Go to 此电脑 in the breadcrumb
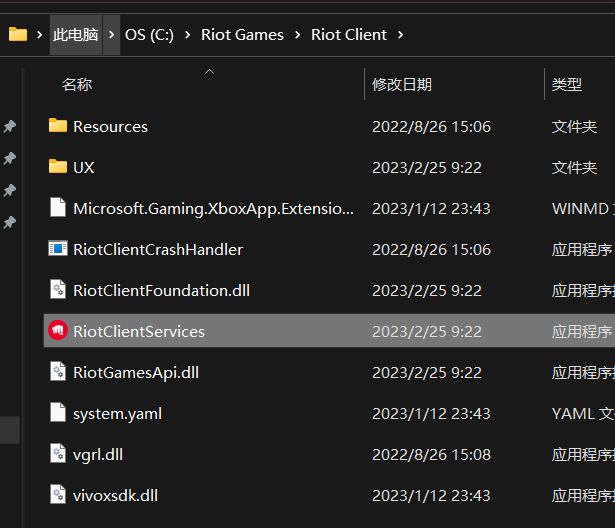Screen dimensions: 615x528 pos(76,35)
